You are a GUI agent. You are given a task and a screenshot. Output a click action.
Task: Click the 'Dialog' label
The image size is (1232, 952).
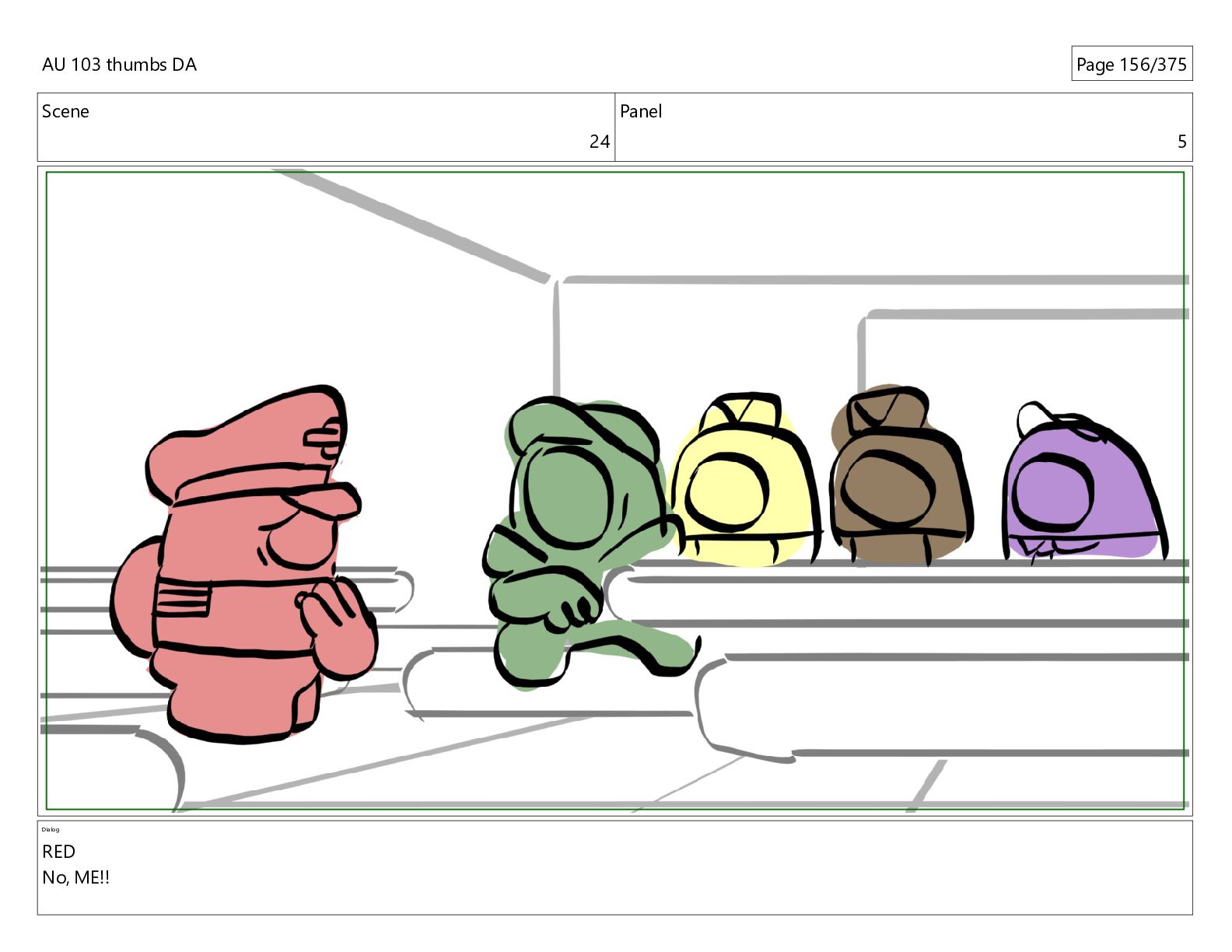[x=51, y=829]
